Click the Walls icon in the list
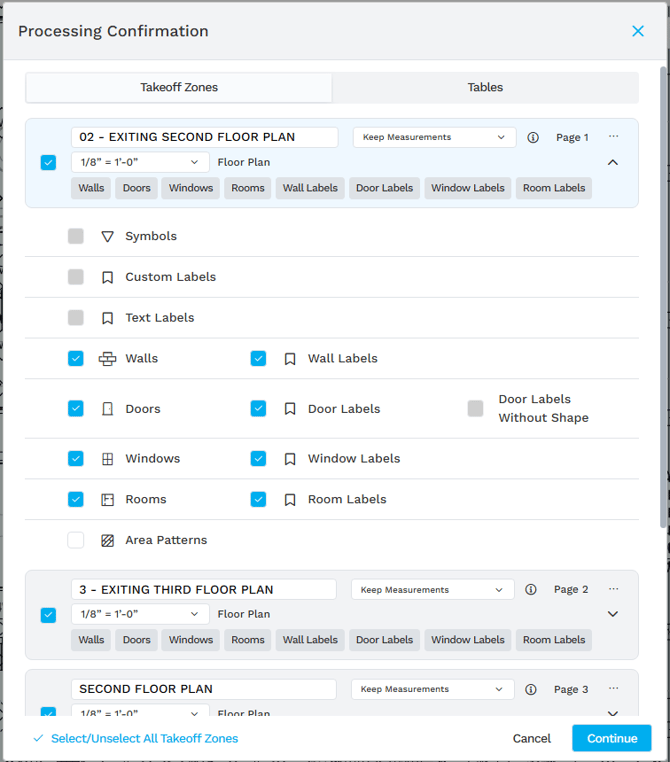Image resolution: width=670 pixels, height=762 pixels. 108,359
